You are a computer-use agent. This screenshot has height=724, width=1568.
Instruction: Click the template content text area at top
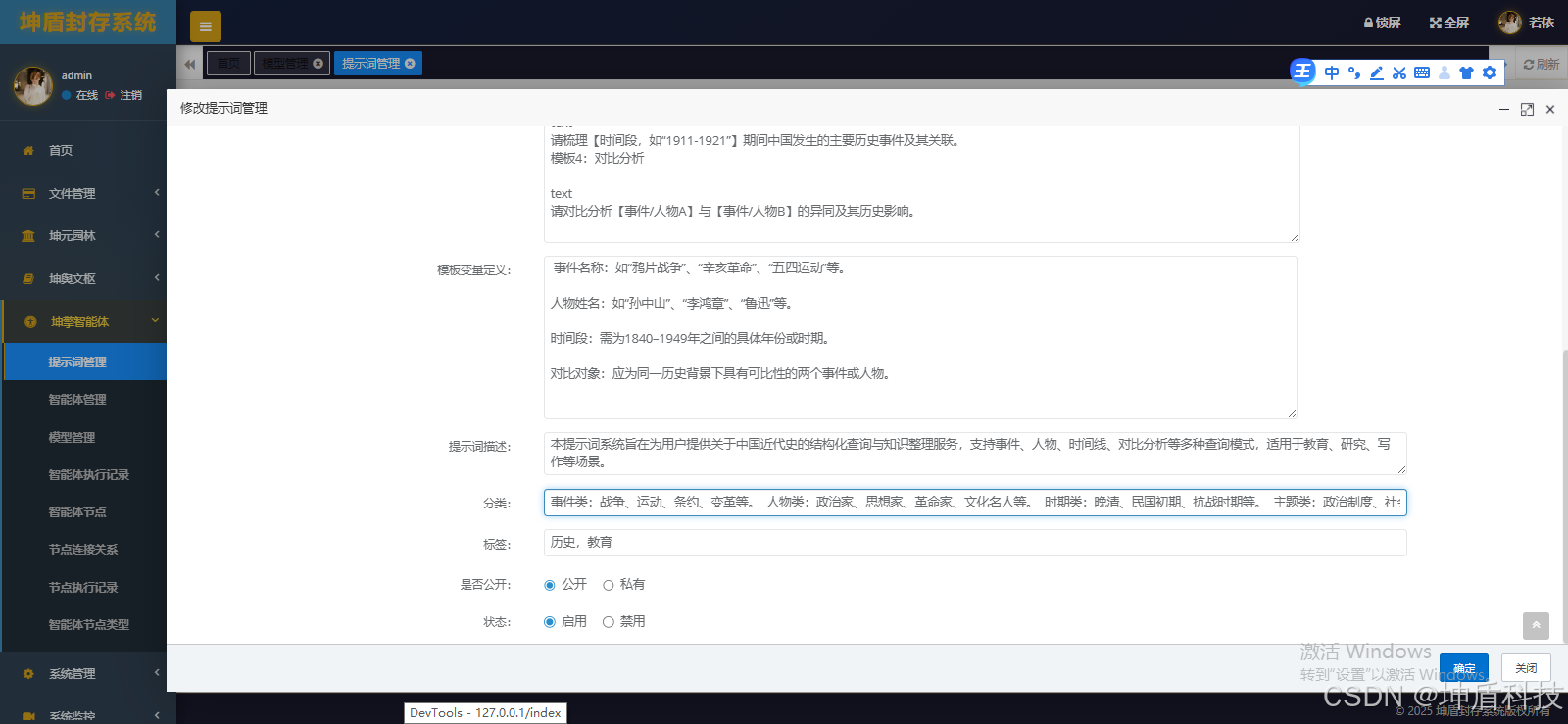coord(922,184)
